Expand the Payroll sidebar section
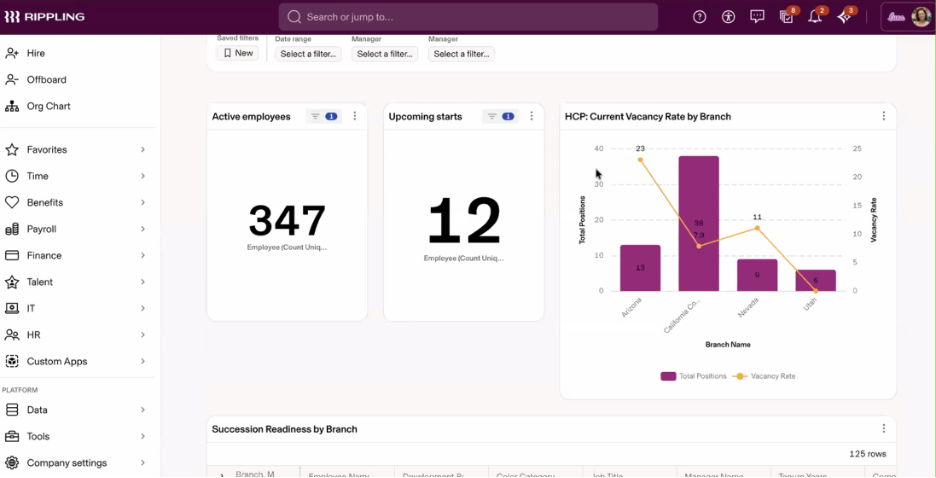This screenshot has height=478, width=936. [x=78, y=229]
